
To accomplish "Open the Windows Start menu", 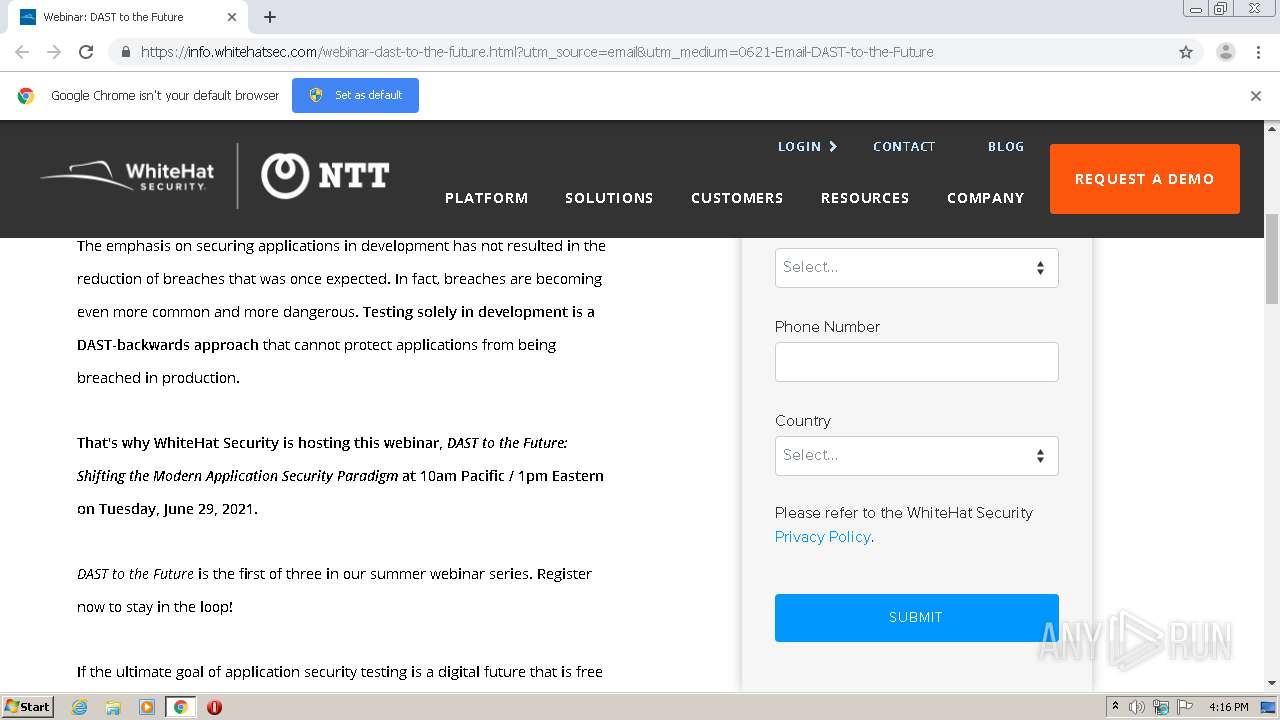I will pyautogui.click(x=28, y=706).
